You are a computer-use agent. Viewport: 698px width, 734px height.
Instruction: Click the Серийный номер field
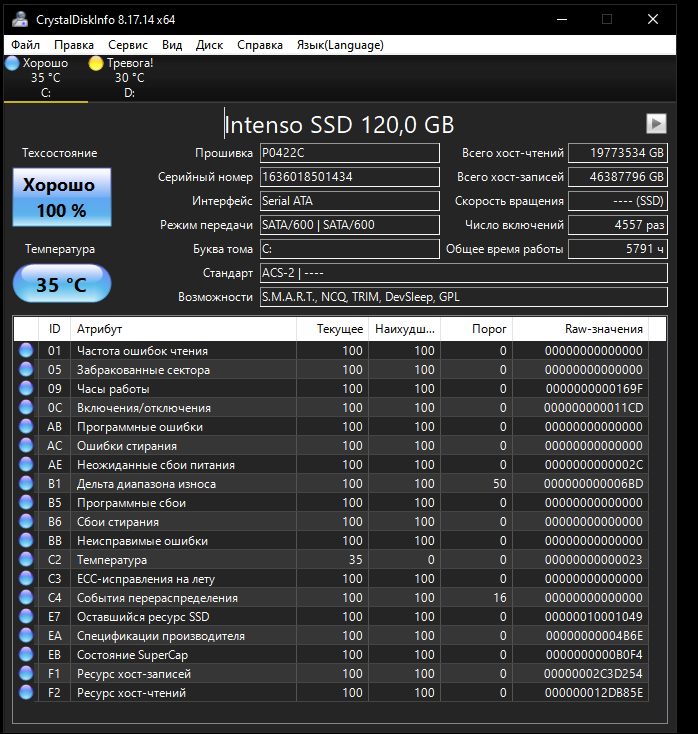coord(350,177)
